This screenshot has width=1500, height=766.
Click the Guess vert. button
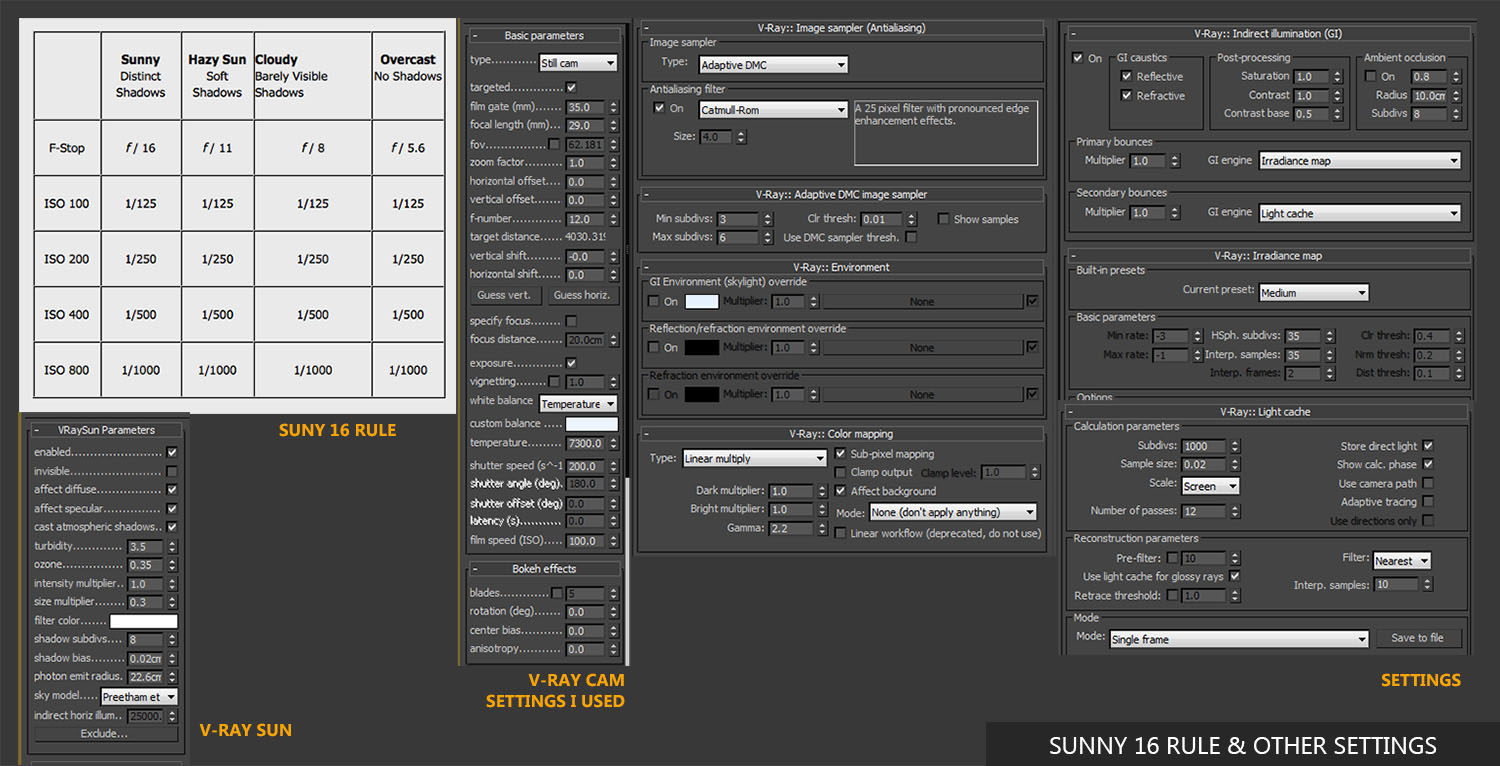click(505, 295)
